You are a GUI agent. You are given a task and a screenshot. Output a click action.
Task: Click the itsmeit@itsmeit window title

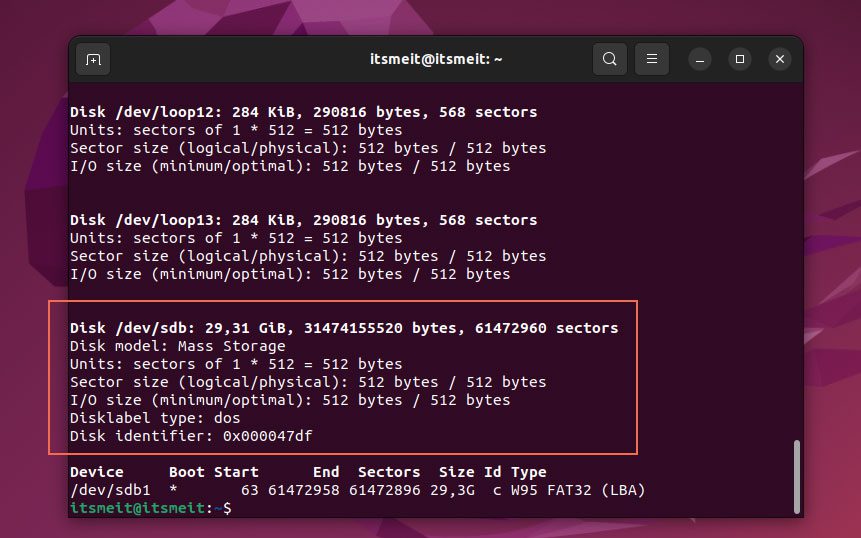[x=436, y=59]
